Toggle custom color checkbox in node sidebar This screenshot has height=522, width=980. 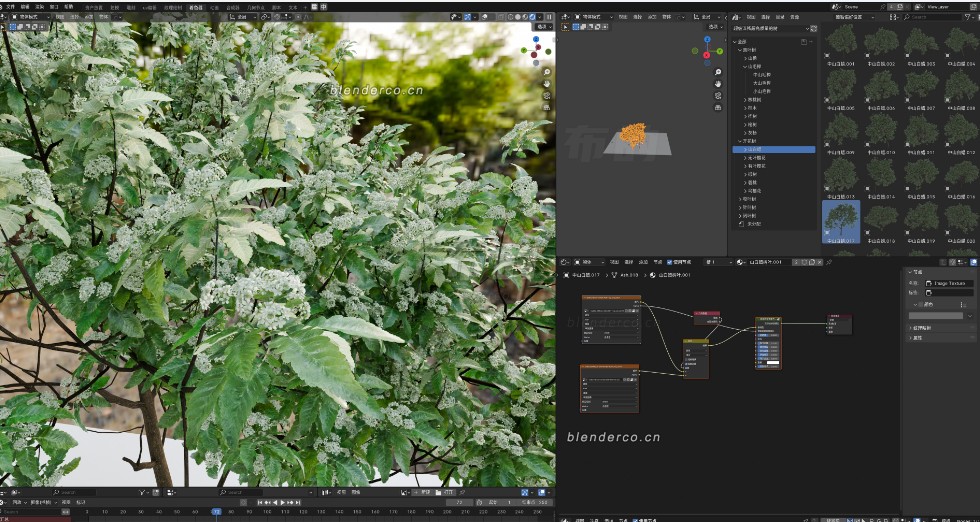(921, 304)
